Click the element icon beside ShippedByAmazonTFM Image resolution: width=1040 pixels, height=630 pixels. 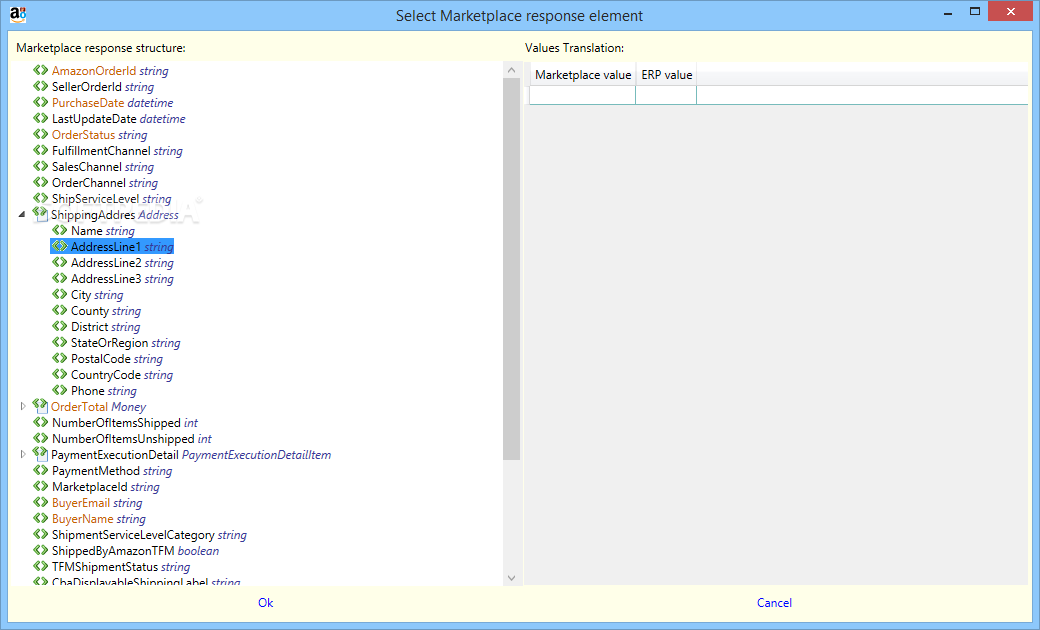[x=40, y=550]
